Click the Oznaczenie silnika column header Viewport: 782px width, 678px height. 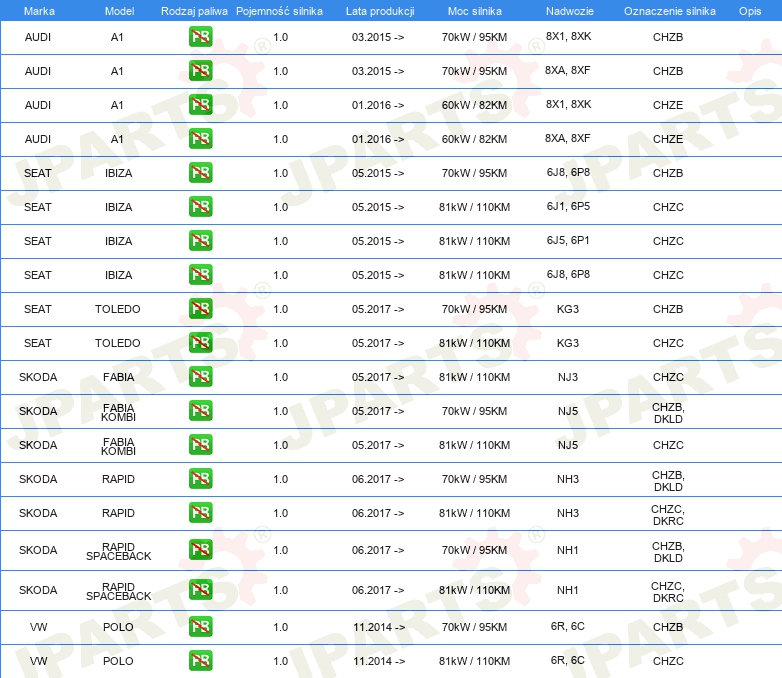pyautogui.click(x=669, y=10)
